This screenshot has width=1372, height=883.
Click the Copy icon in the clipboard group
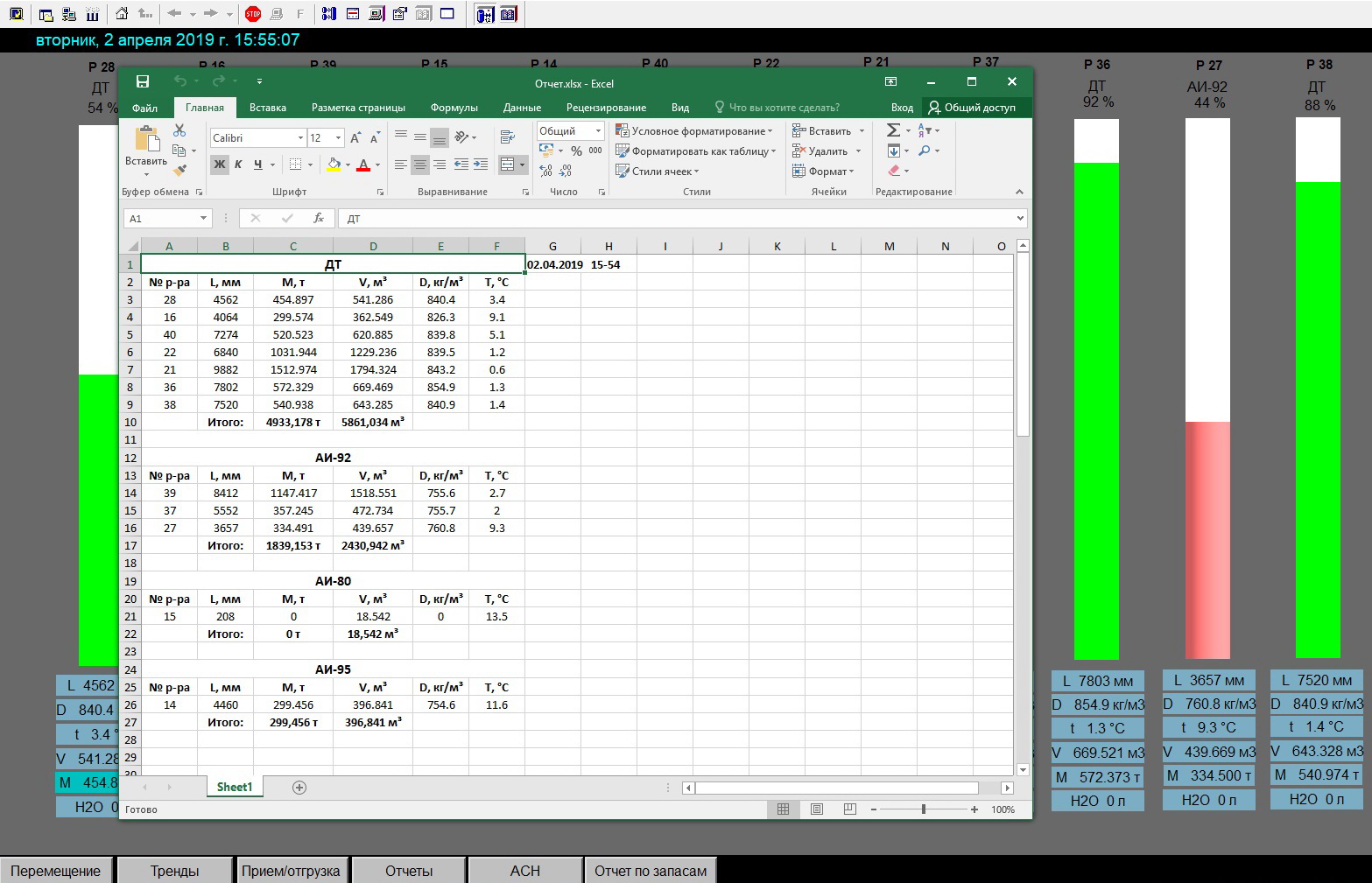tap(179, 151)
